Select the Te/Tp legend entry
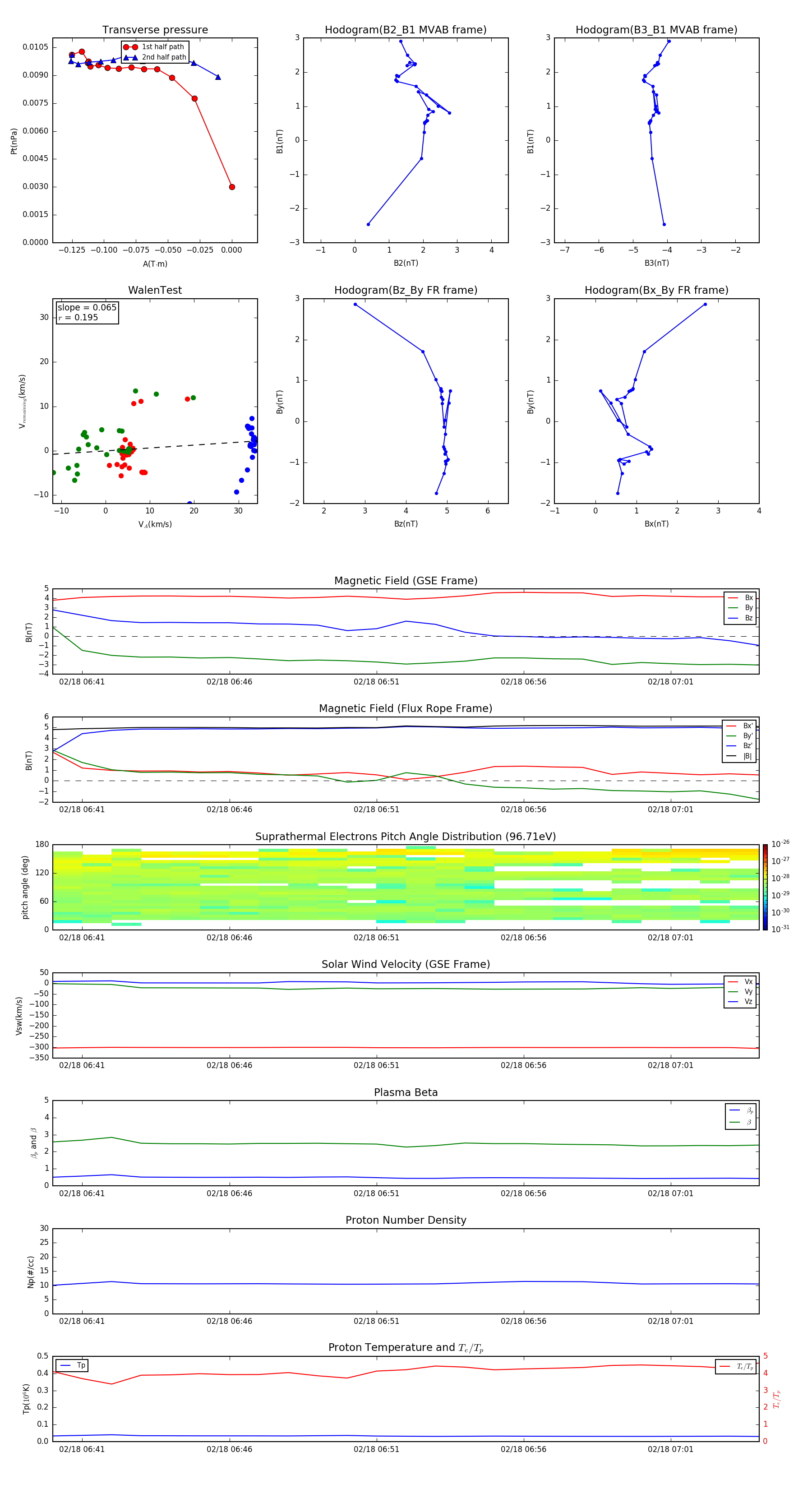812x1489 pixels. (x=736, y=1366)
